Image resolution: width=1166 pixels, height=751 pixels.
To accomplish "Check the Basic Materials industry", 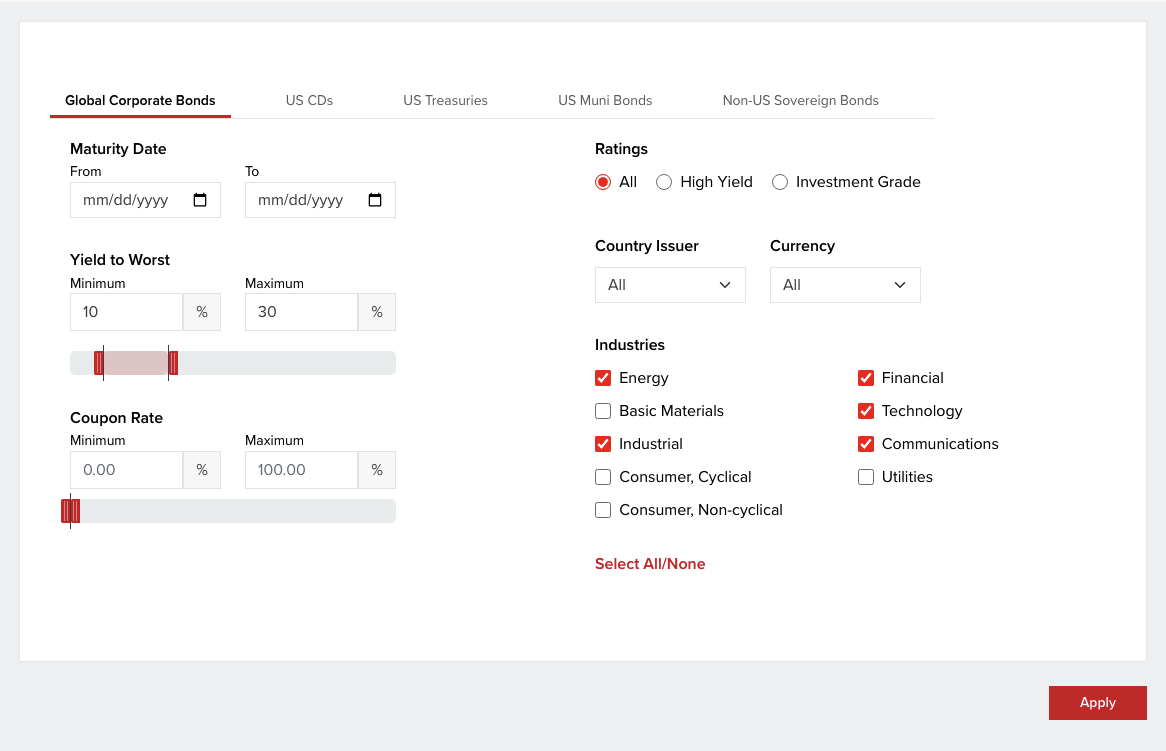I will (603, 411).
